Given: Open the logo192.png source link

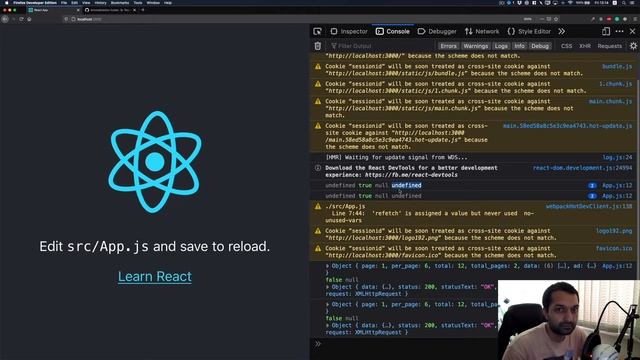Looking at the screenshot, I should coord(614,231).
